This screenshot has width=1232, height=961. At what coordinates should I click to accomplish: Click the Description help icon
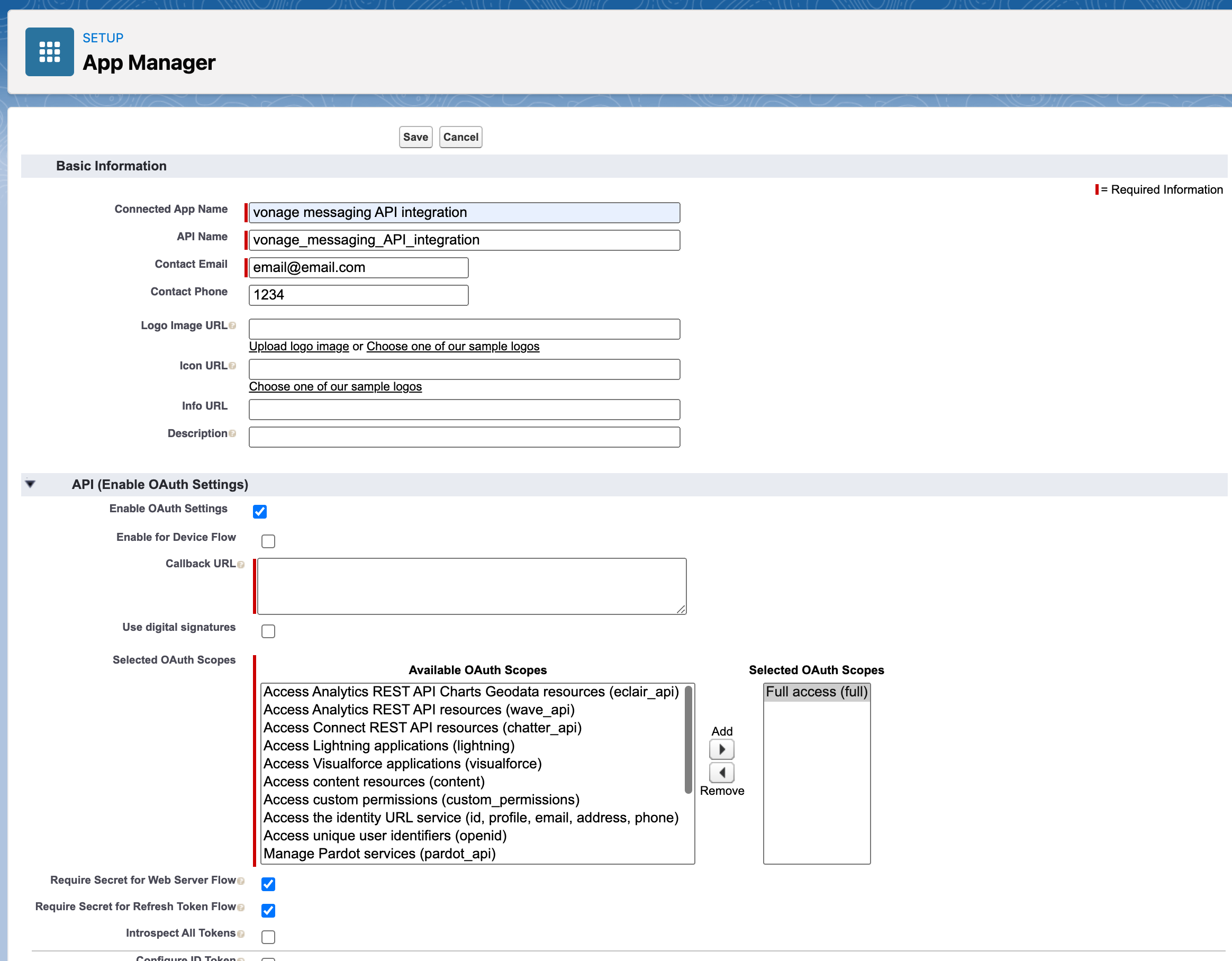[232, 434]
